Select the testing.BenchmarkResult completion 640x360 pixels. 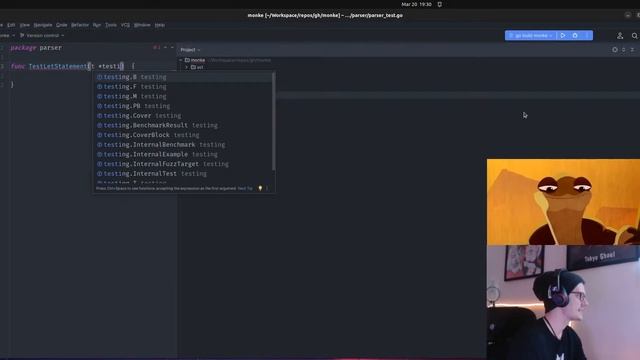[183, 125]
